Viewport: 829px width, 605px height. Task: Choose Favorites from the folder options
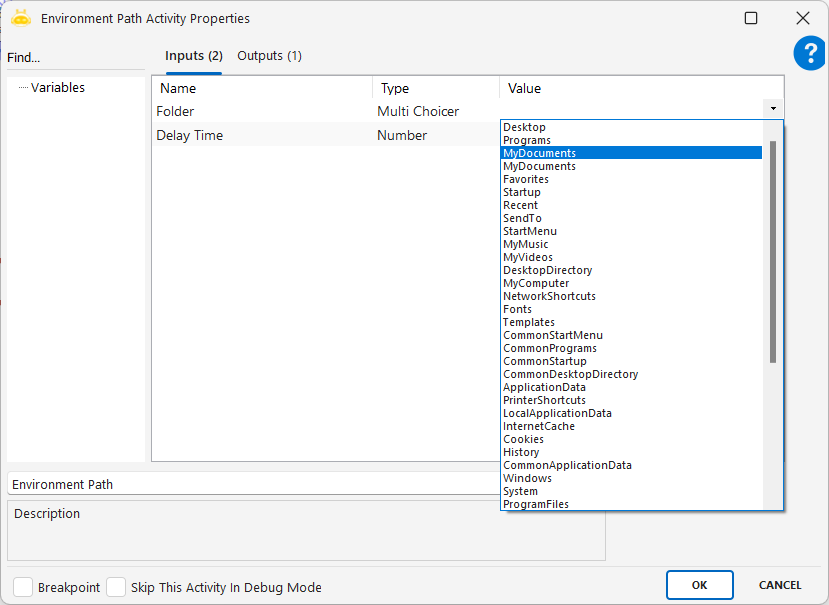pos(525,179)
